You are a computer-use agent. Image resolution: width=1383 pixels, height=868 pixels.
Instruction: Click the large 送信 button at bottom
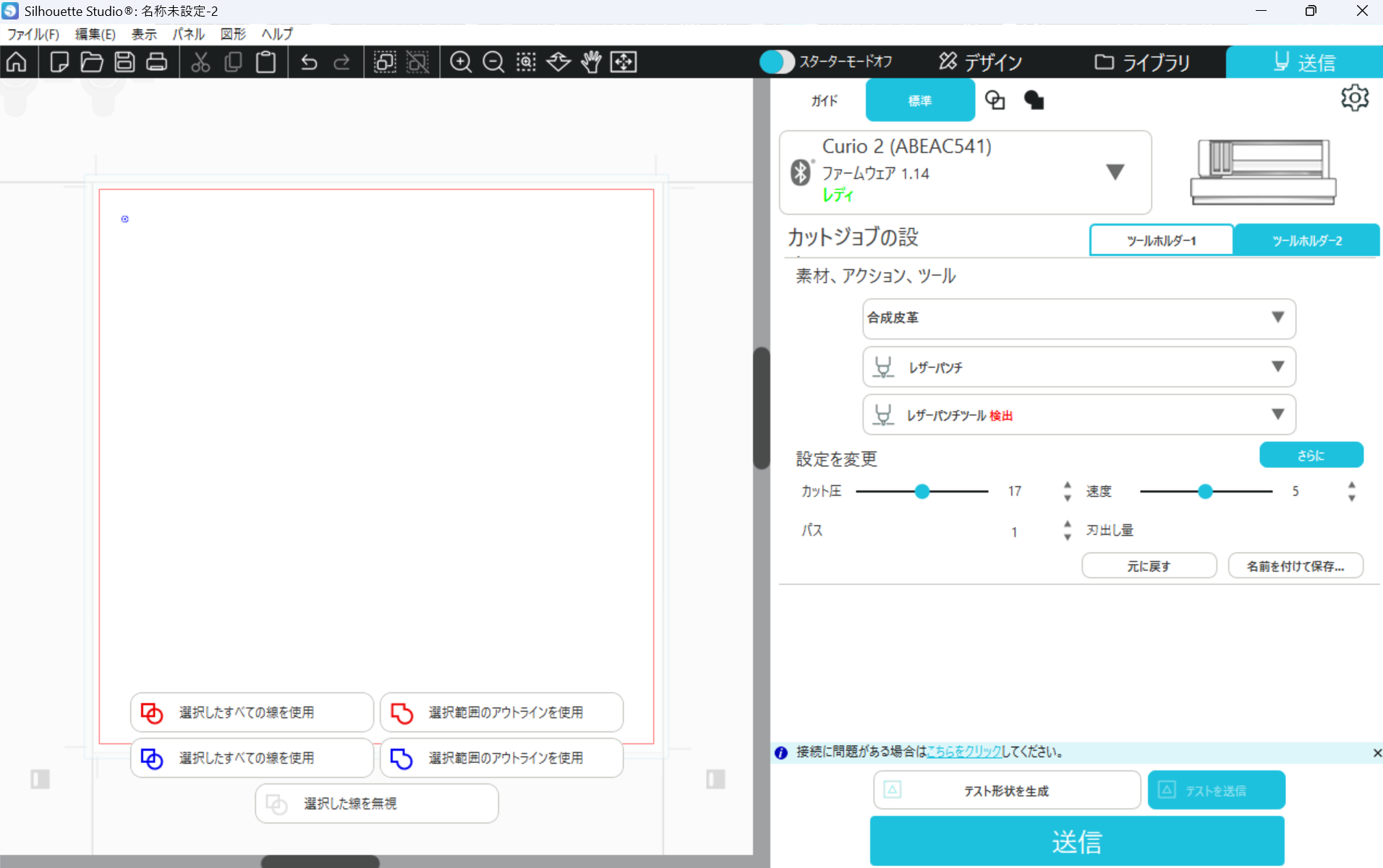pos(1076,841)
